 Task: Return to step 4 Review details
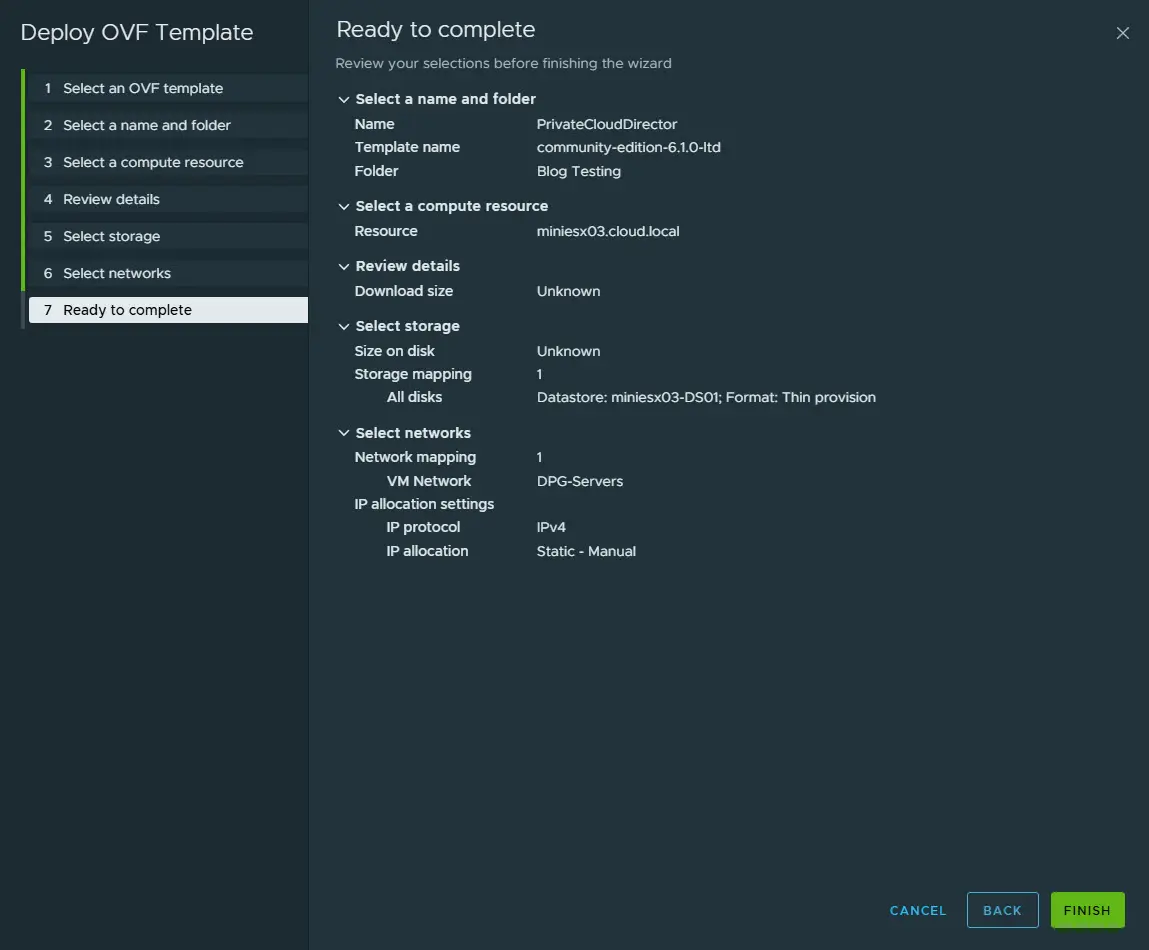[111, 199]
